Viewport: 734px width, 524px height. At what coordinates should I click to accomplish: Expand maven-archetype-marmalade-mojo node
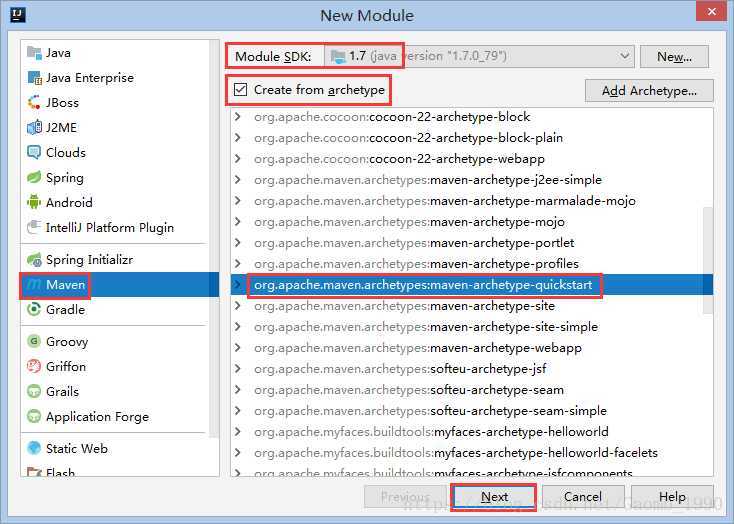tap(238, 200)
